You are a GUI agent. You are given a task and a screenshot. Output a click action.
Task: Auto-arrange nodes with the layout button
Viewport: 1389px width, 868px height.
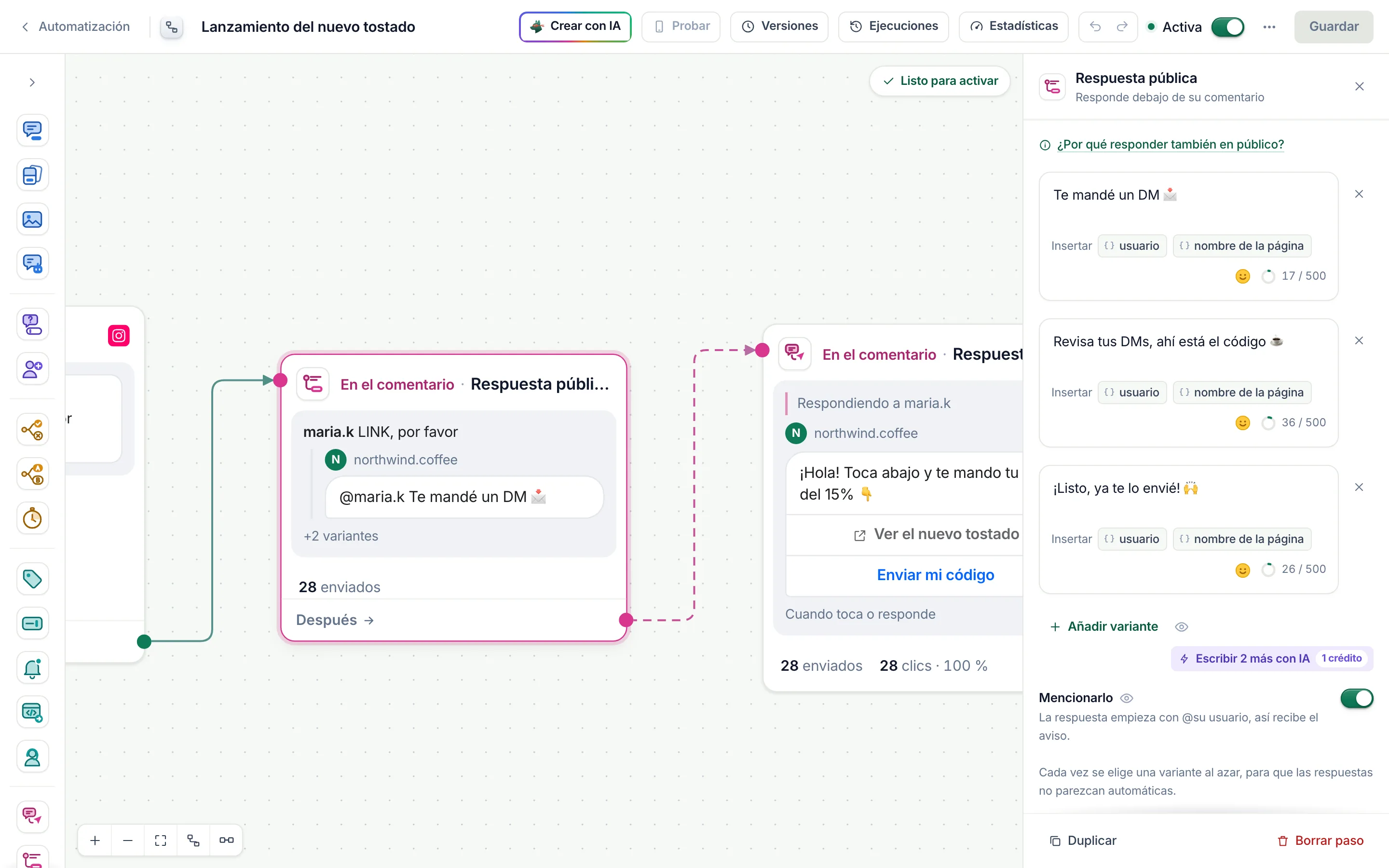193,841
